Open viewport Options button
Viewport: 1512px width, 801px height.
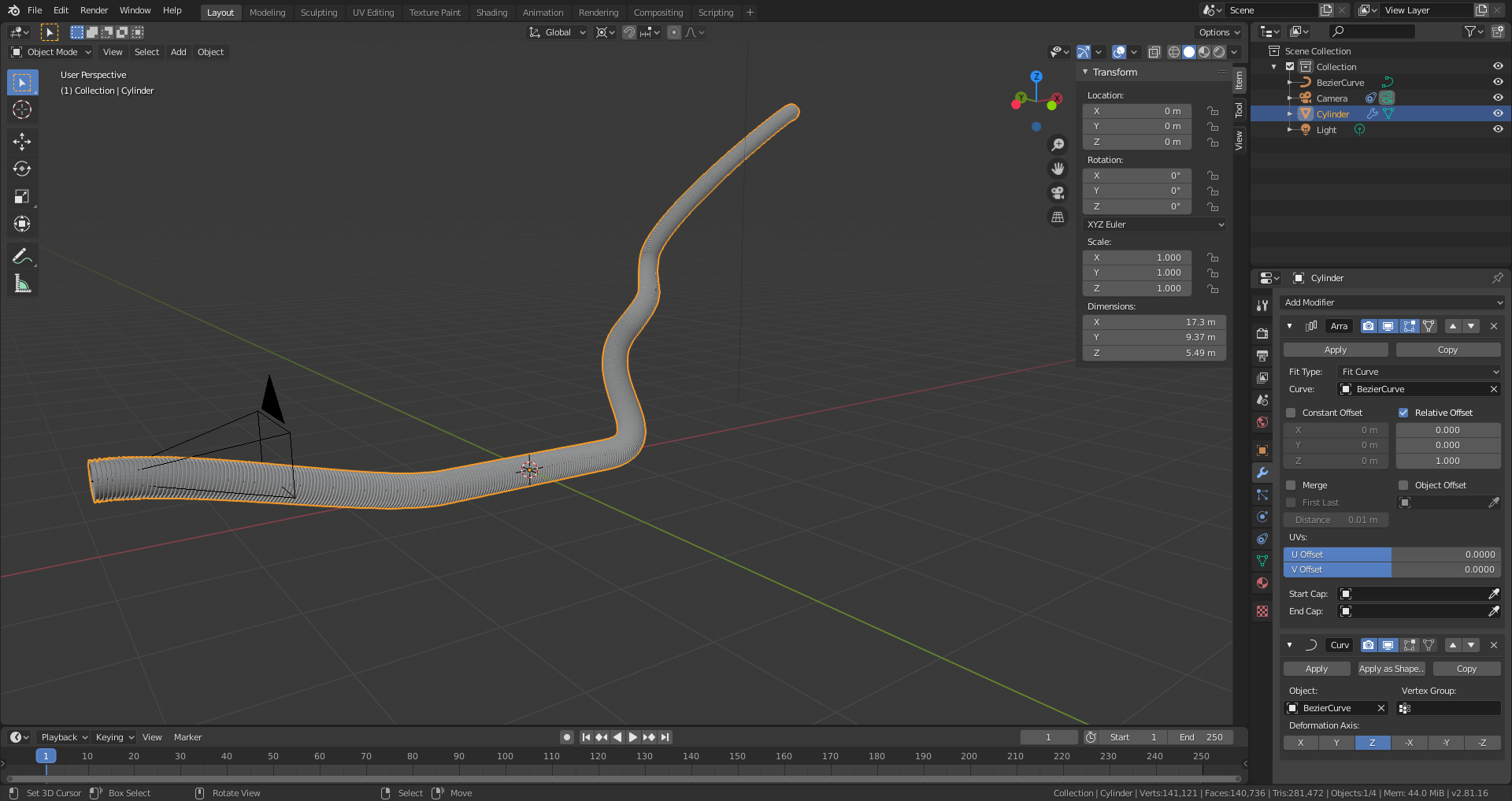[x=1219, y=32]
